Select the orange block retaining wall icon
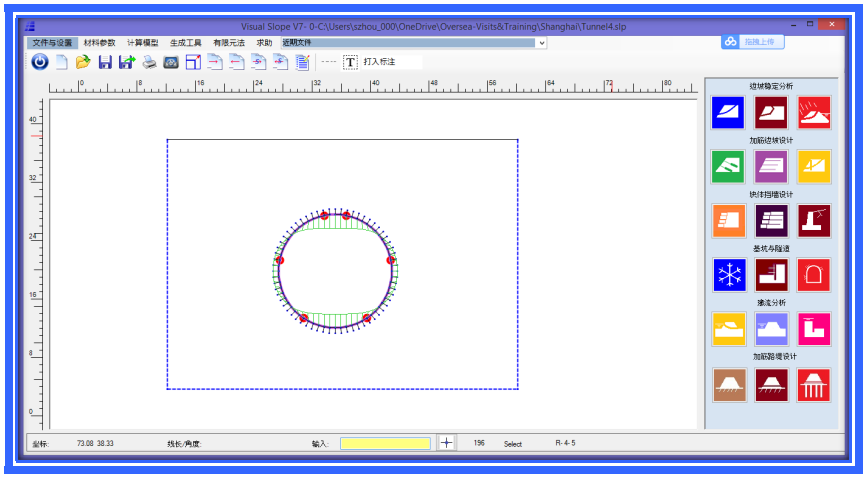This screenshot has height=477, width=867. click(729, 220)
